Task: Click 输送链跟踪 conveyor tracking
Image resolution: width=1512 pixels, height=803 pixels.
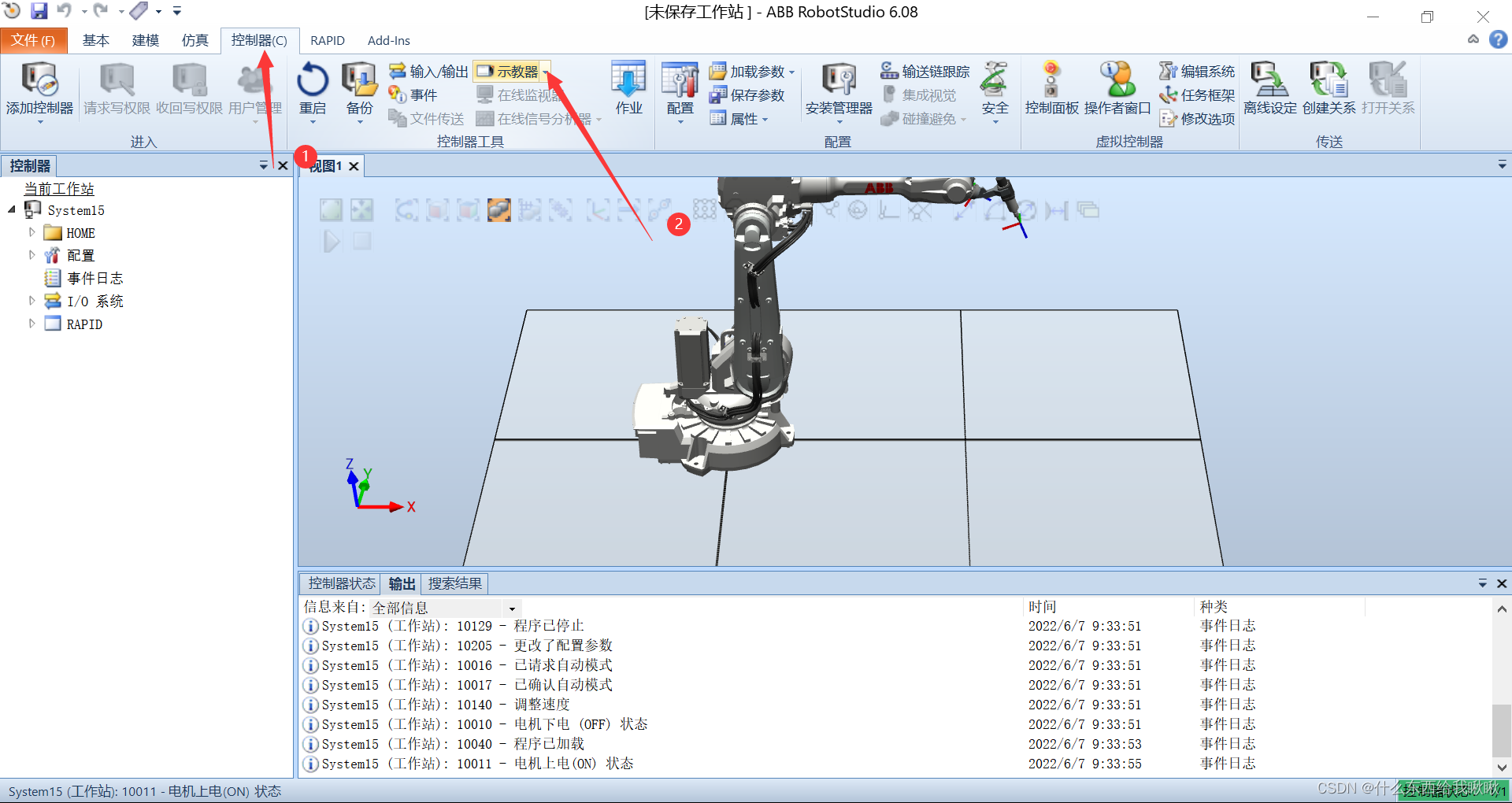Action: pos(925,72)
